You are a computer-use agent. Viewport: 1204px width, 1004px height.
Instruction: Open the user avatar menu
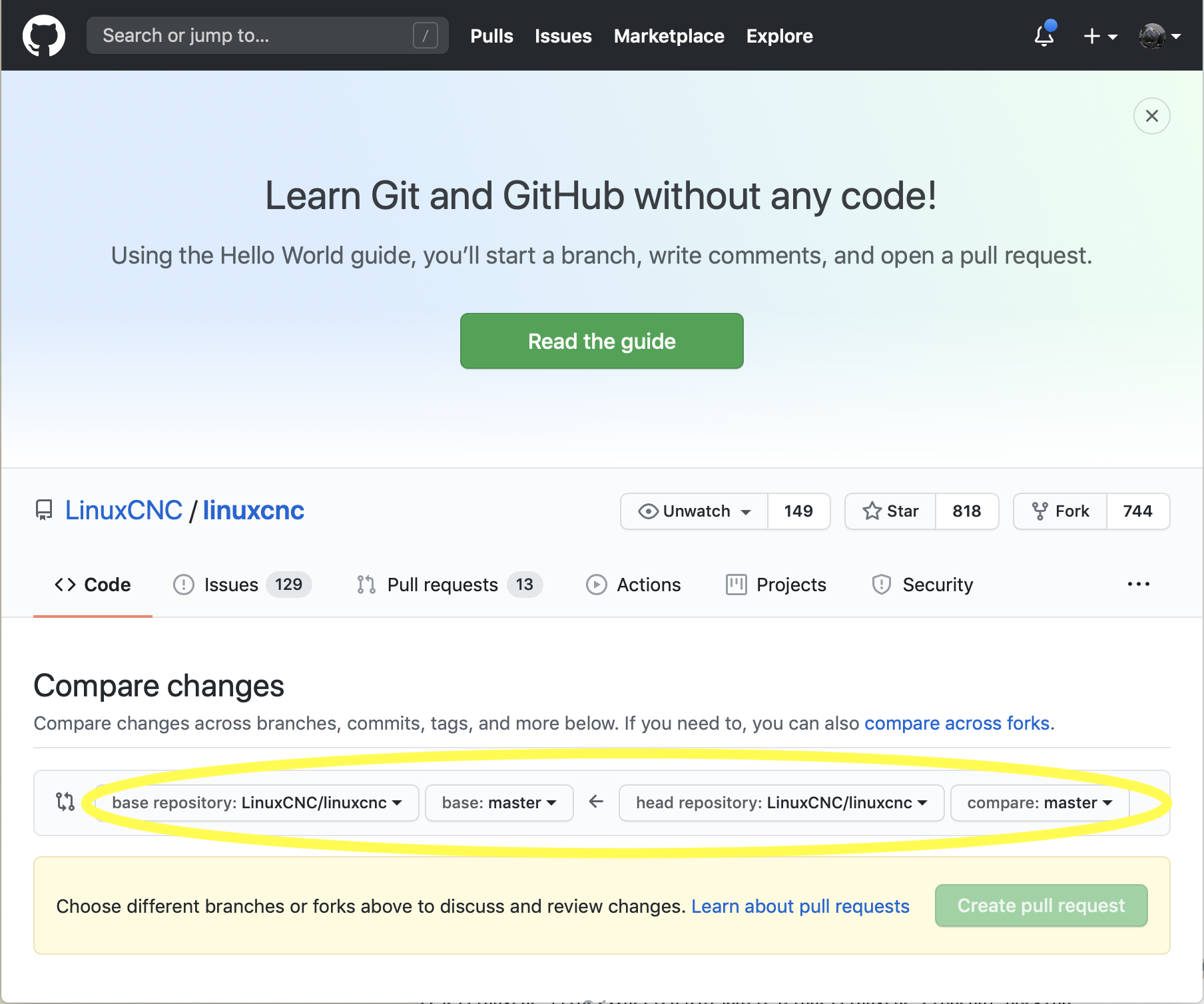(1159, 36)
